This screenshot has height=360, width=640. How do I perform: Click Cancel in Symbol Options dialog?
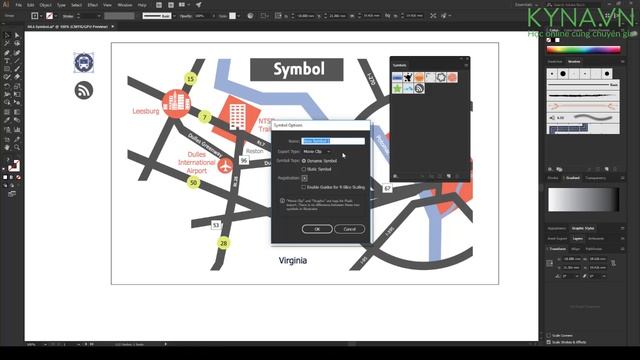(x=349, y=229)
